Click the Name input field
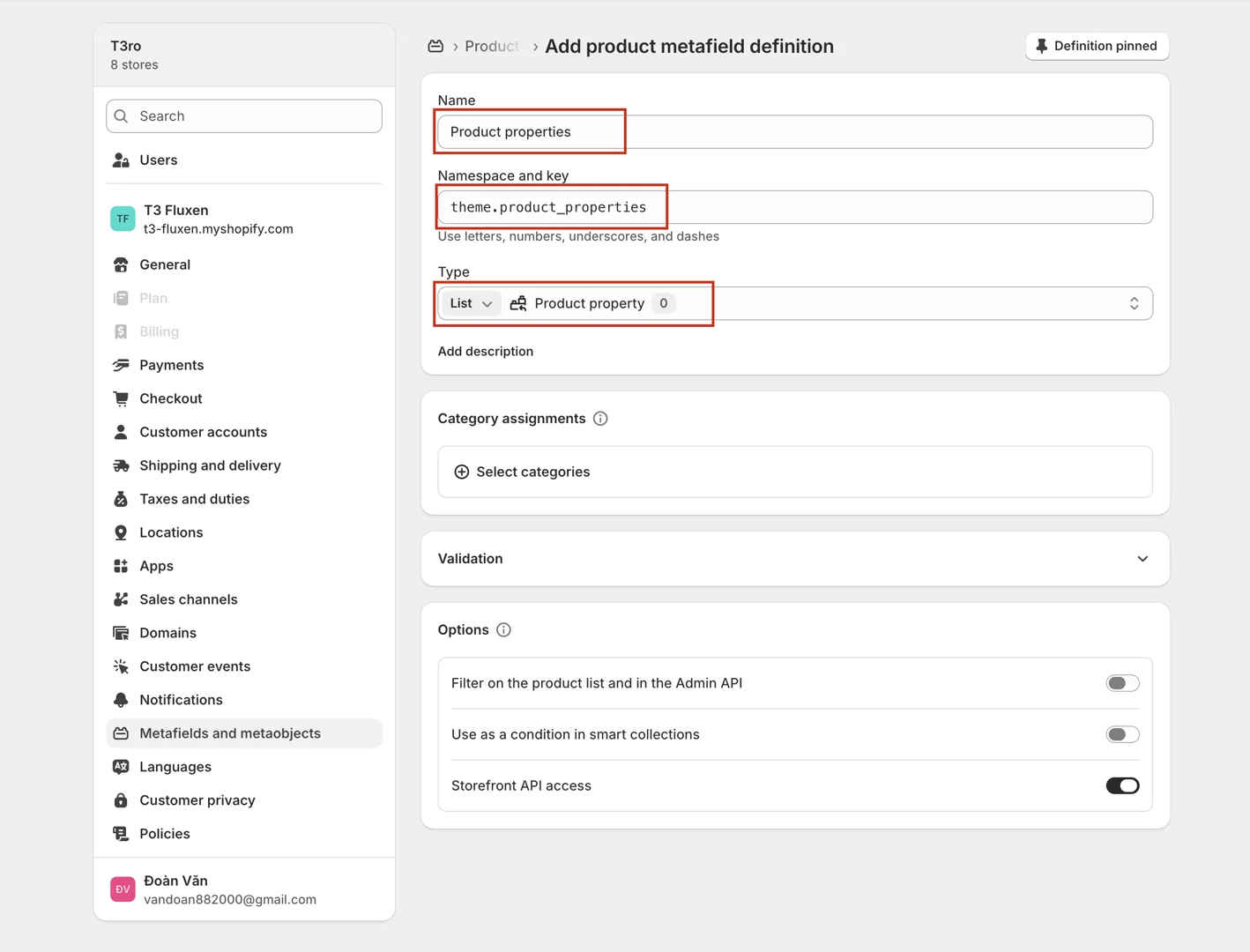Viewport: 1250px width, 952px height. [795, 132]
